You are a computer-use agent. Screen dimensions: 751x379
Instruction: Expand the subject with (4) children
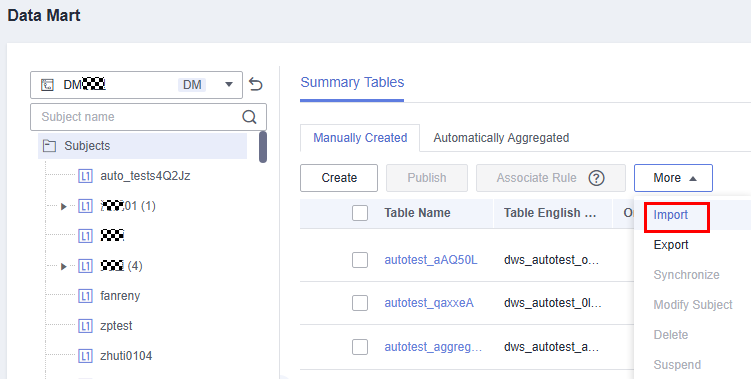pos(64,266)
